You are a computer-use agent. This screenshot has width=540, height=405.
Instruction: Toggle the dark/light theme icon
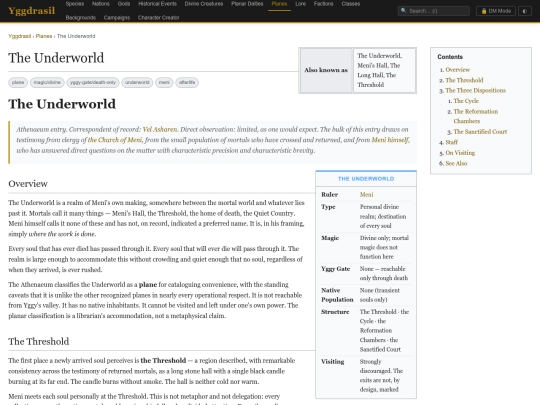click(x=525, y=11)
